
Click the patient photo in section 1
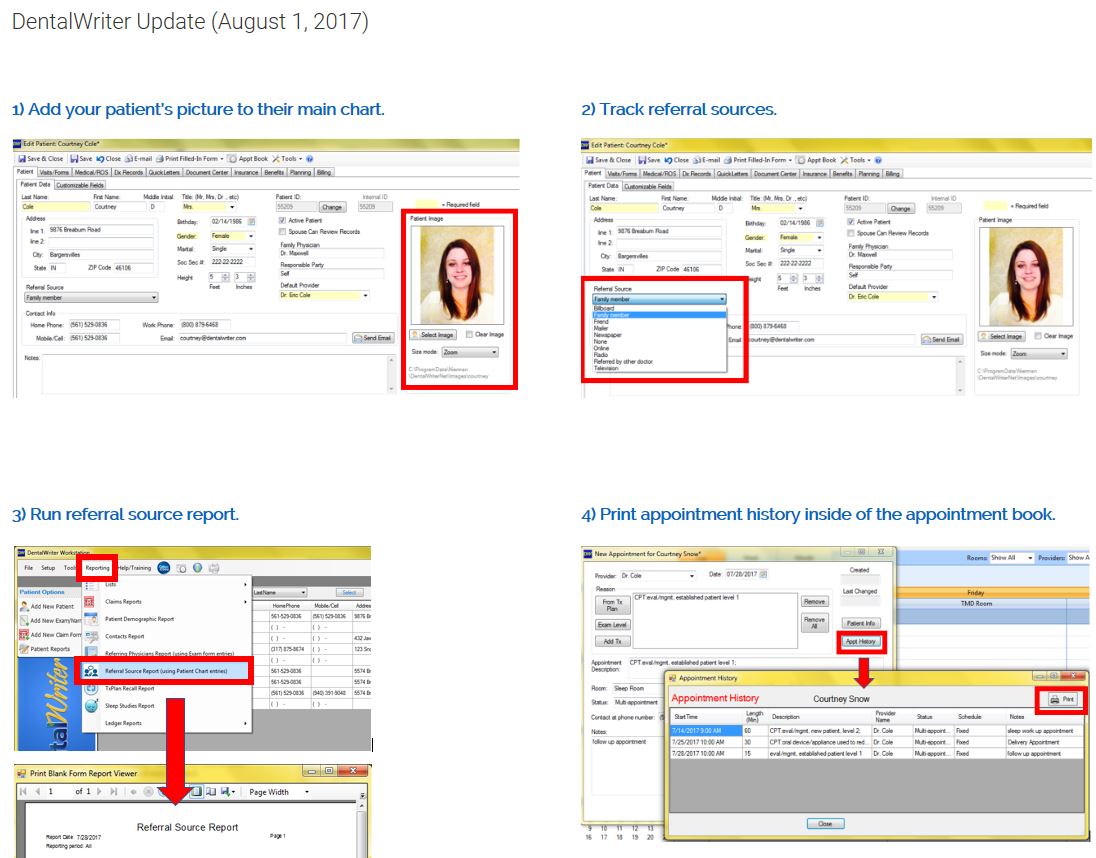(456, 275)
